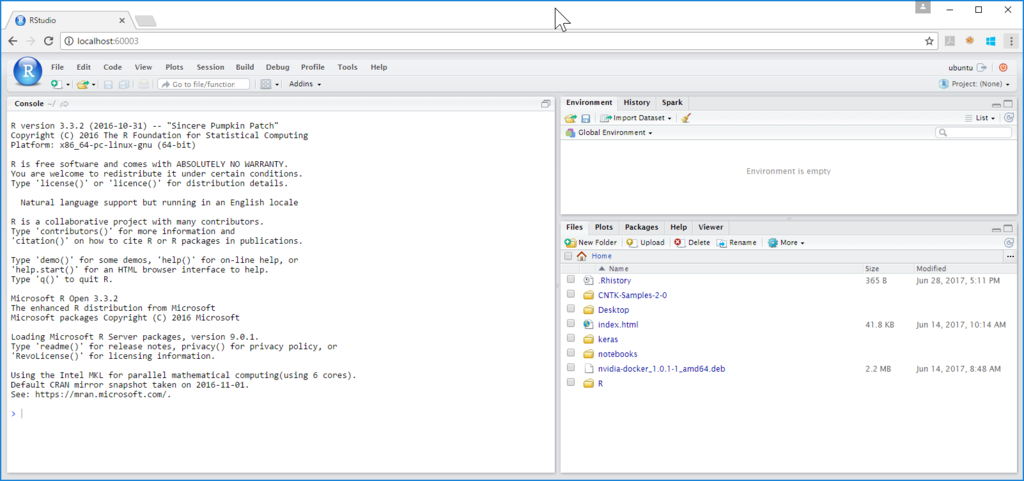Click the Load workspace icon in Environment
This screenshot has height=481, width=1024.
click(570, 118)
